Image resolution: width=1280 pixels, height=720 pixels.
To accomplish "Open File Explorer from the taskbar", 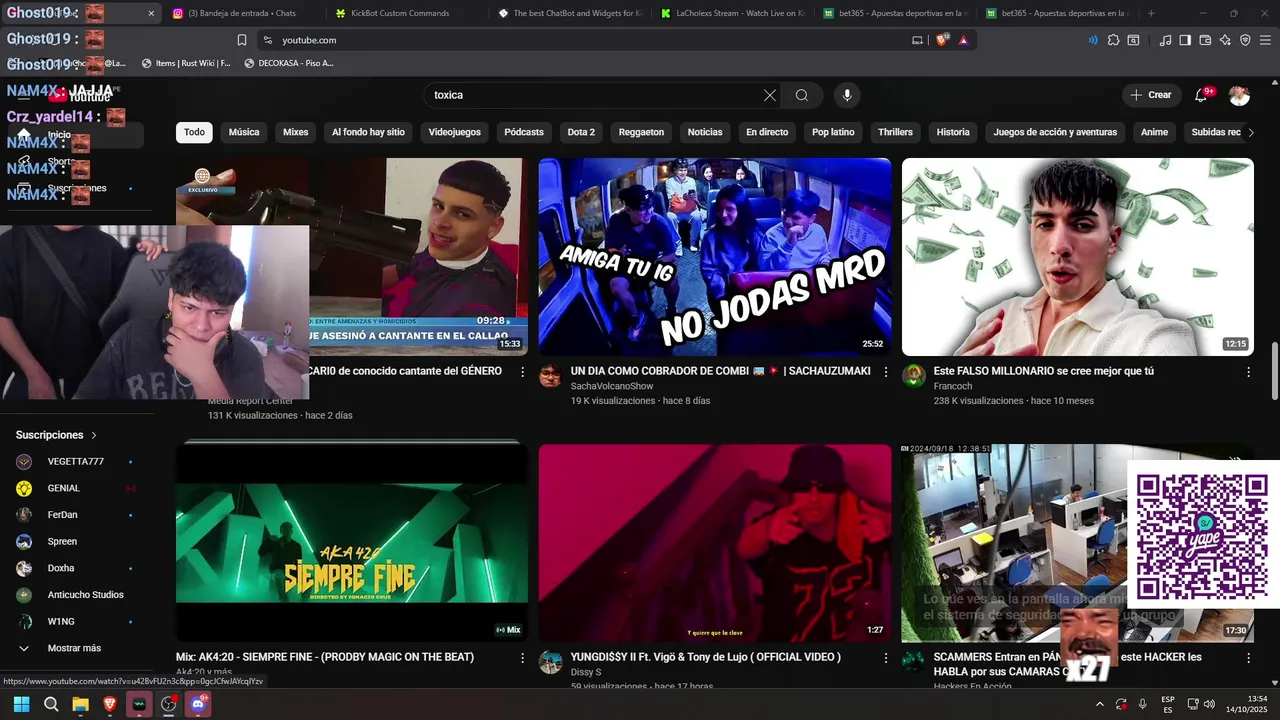I will [80, 704].
